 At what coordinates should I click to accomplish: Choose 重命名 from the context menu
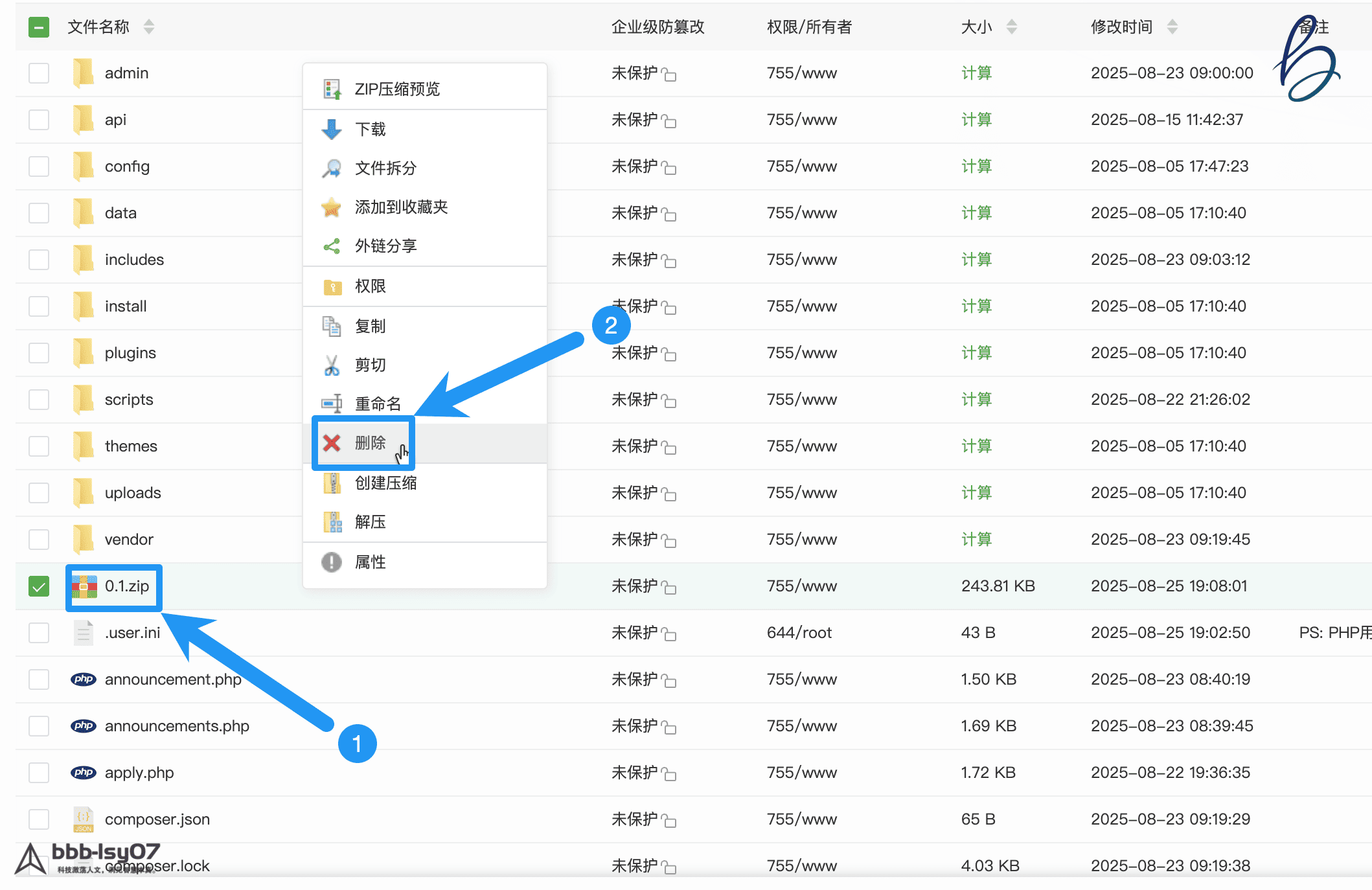tap(378, 404)
